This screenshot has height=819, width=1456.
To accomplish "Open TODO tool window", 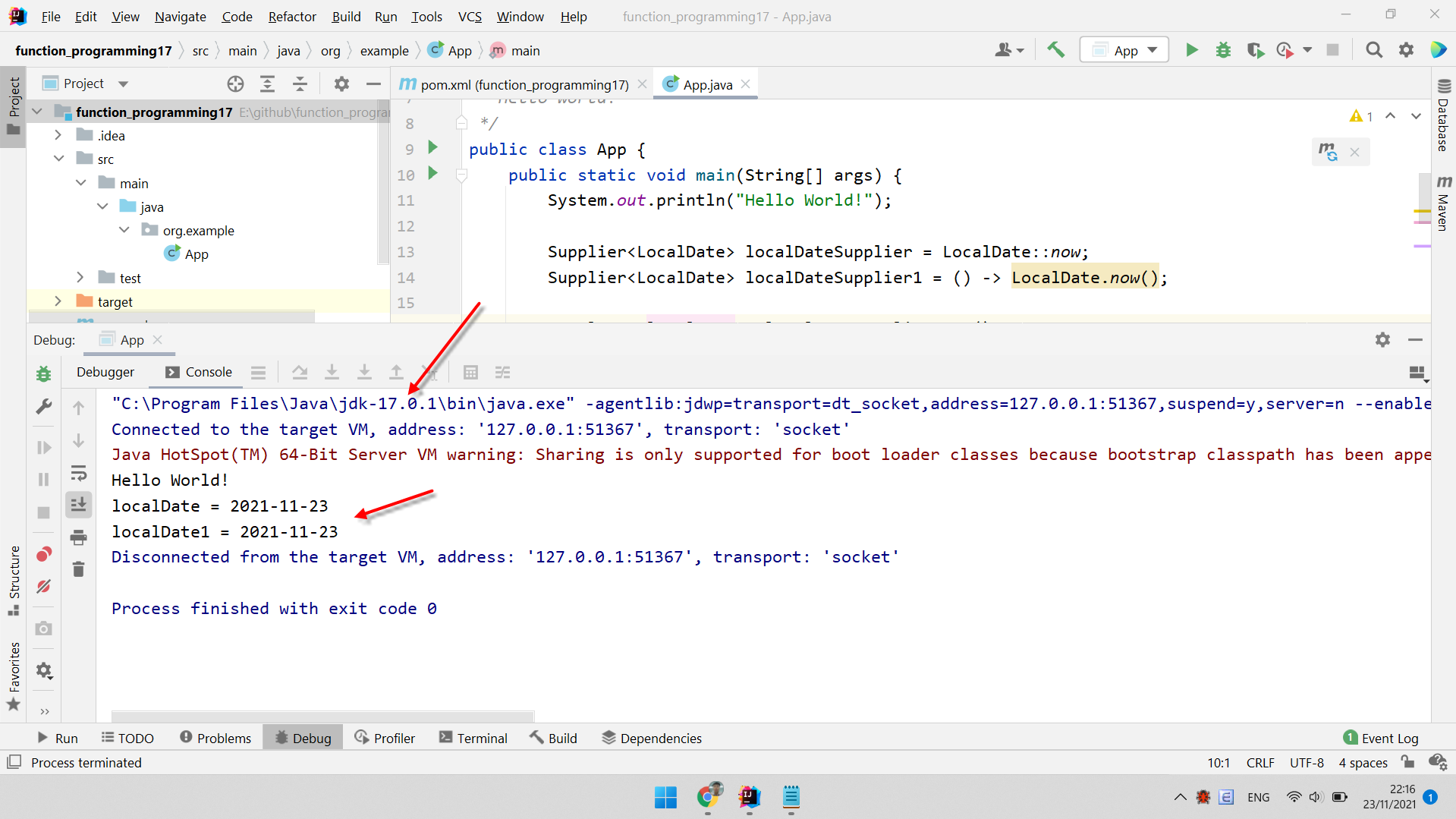I will click(127, 738).
